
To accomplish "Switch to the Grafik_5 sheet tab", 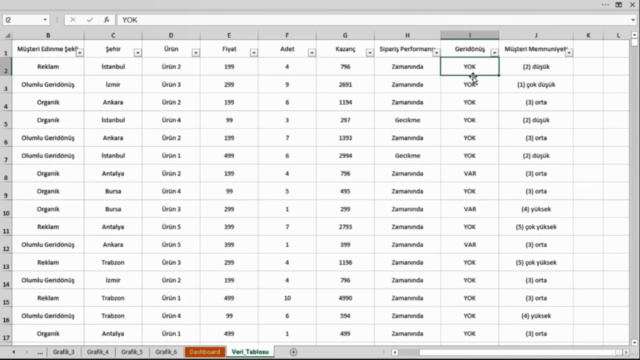I will pyautogui.click(x=132, y=352).
